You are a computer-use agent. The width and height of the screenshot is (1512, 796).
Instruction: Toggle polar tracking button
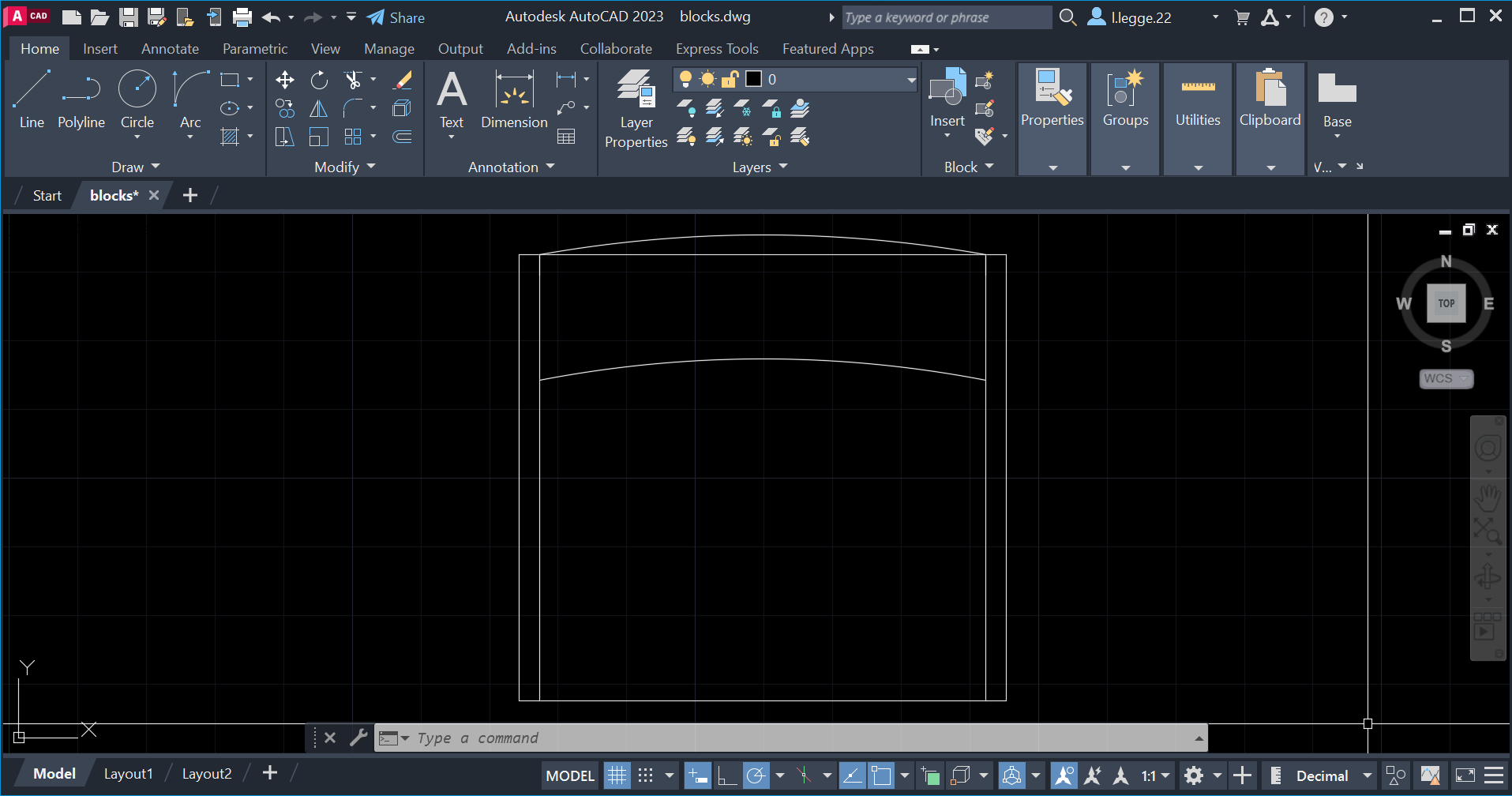[756, 775]
